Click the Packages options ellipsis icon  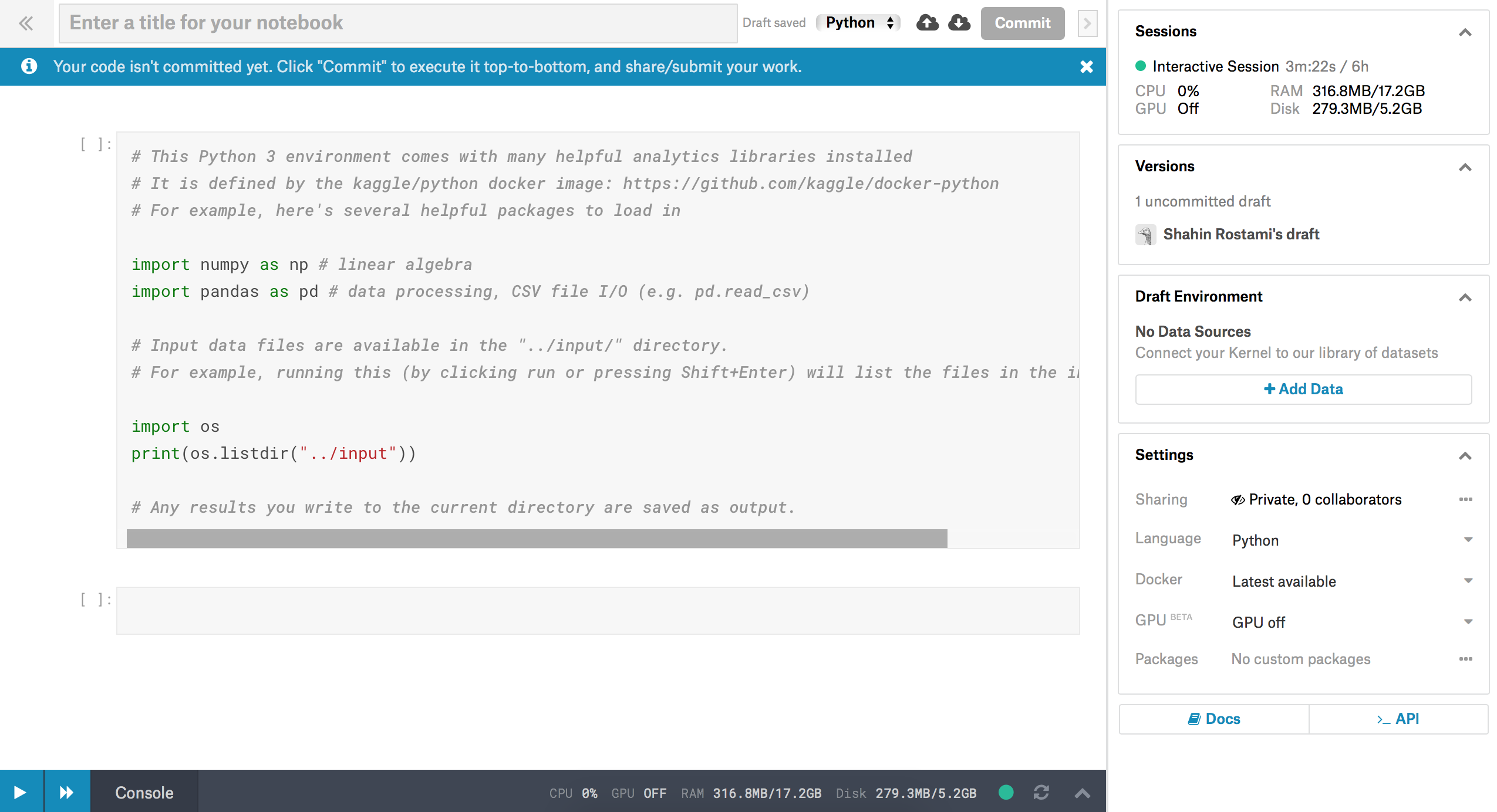click(1465, 658)
